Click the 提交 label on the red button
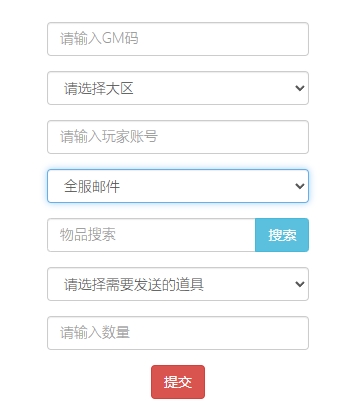This screenshot has width=364, height=408. pyautogui.click(x=178, y=382)
